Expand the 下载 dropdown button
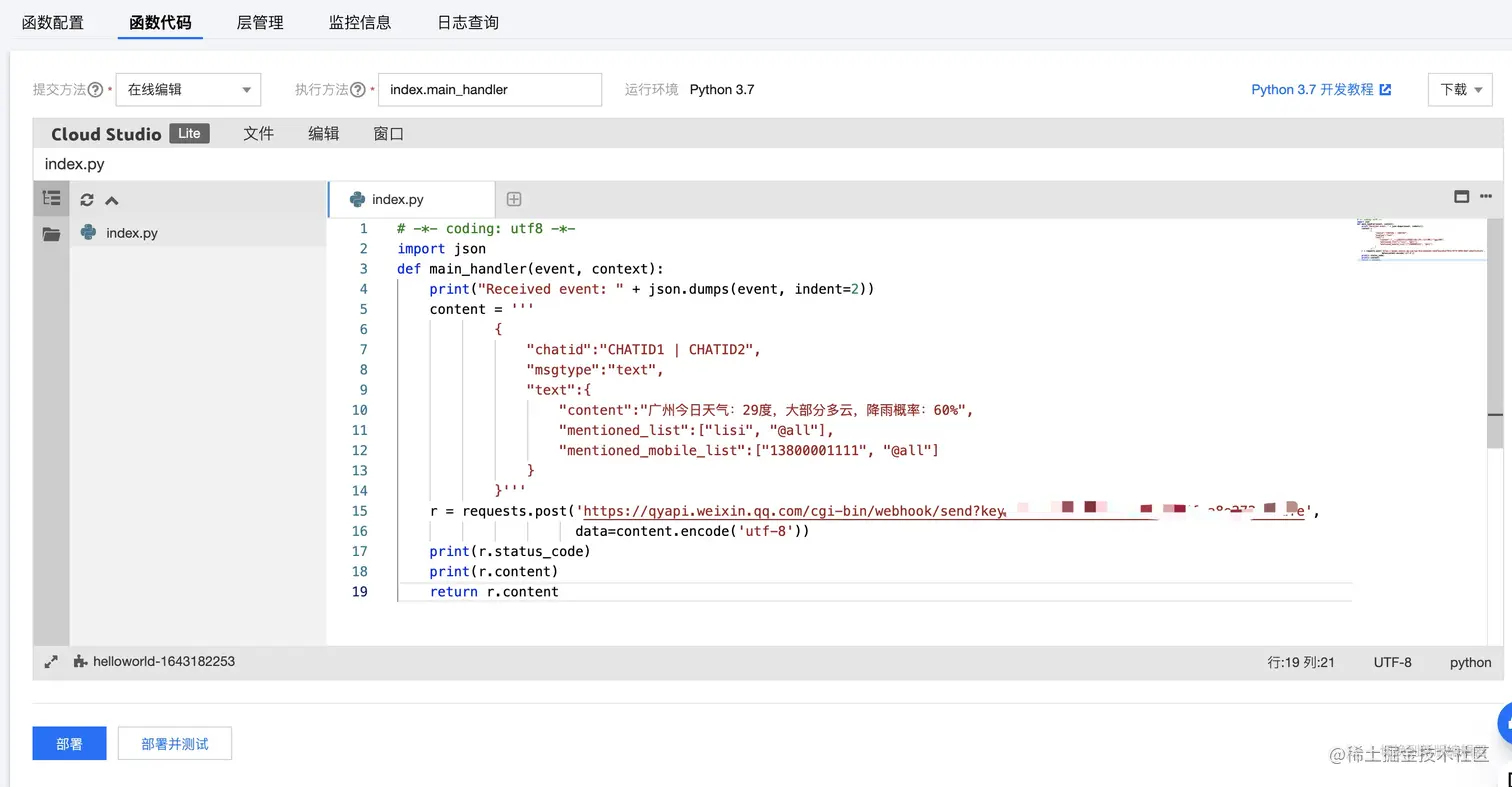This screenshot has height=787, width=1512. (x=1460, y=89)
